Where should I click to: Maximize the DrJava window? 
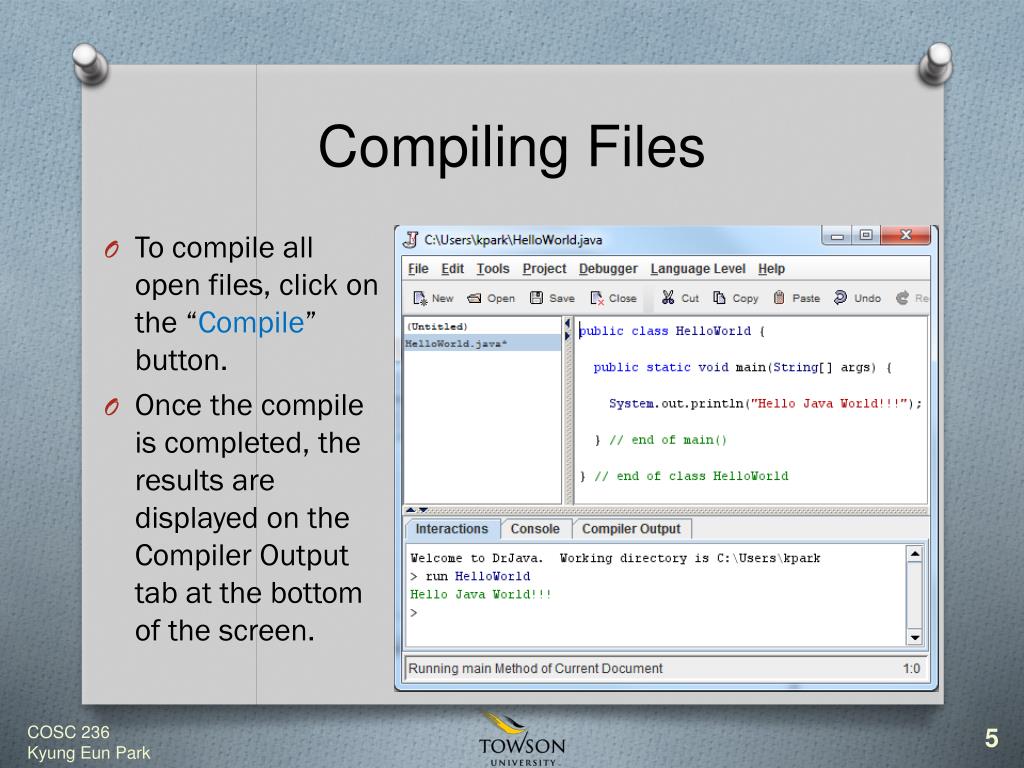(866, 235)
